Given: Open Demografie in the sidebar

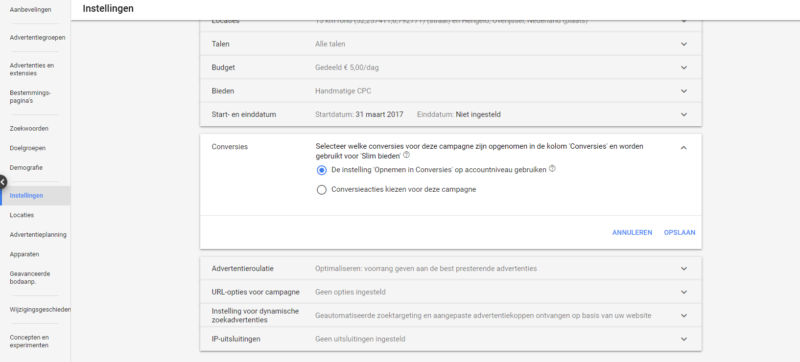Looking at the screenshot, I should point(26,167).
